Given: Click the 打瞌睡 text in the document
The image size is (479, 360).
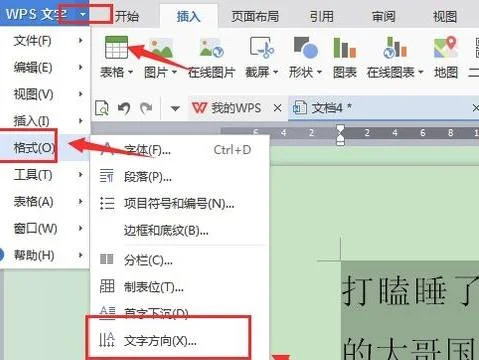Looking at the screenshot, I should (x=395, y=291).
